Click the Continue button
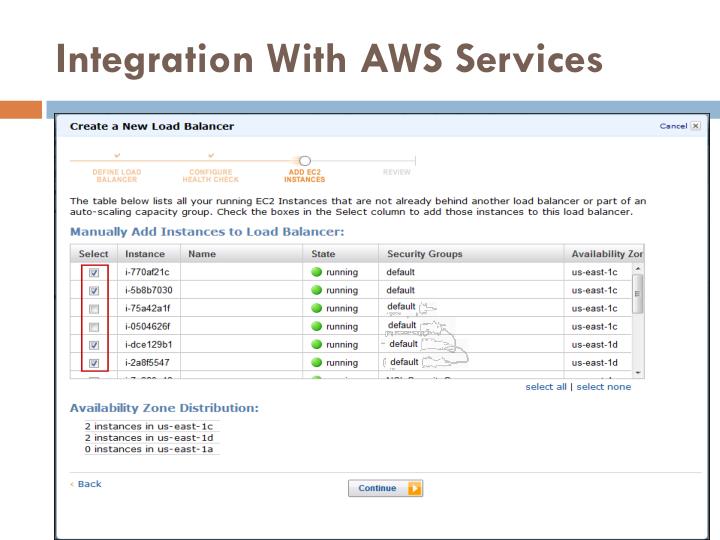The width and height of the screenshot is (720, 540). click(x=385, y=488)
